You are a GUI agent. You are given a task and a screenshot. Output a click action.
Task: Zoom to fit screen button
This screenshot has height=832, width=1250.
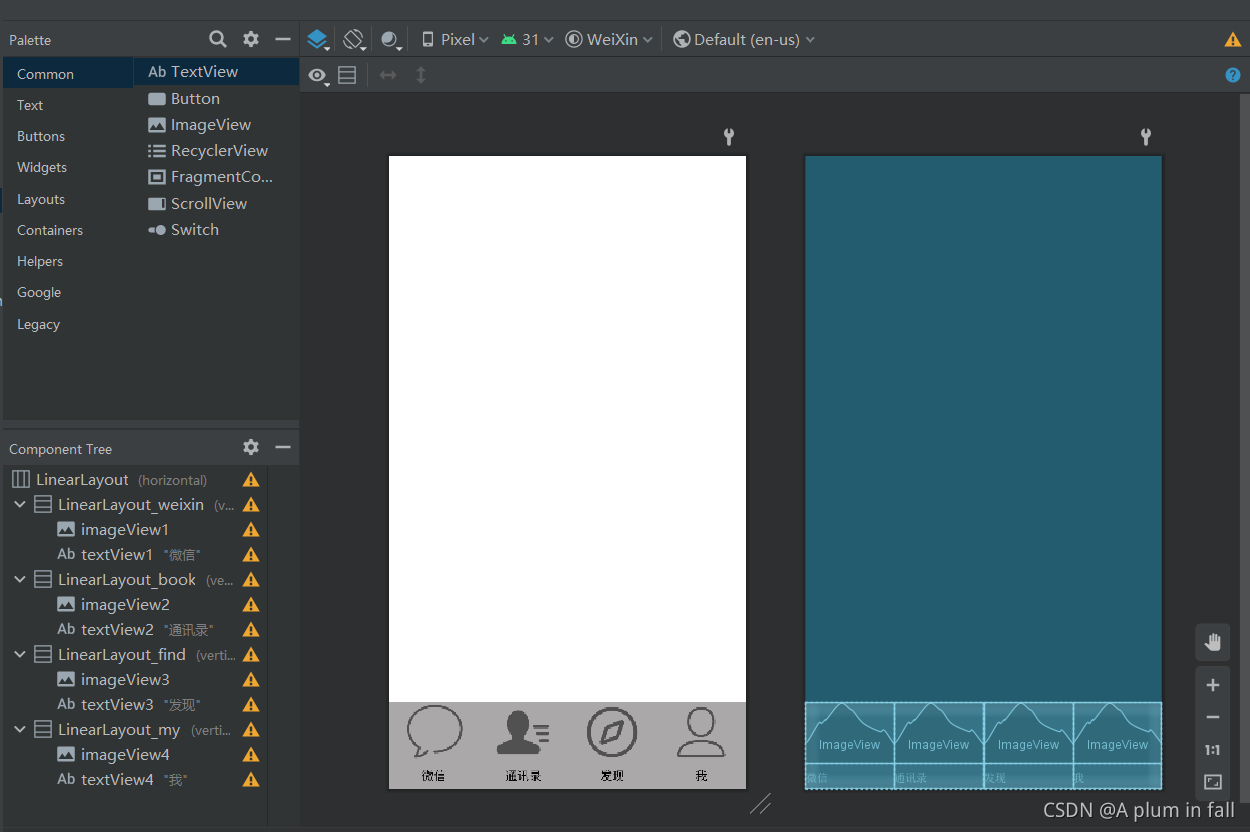pos(1213,782)
